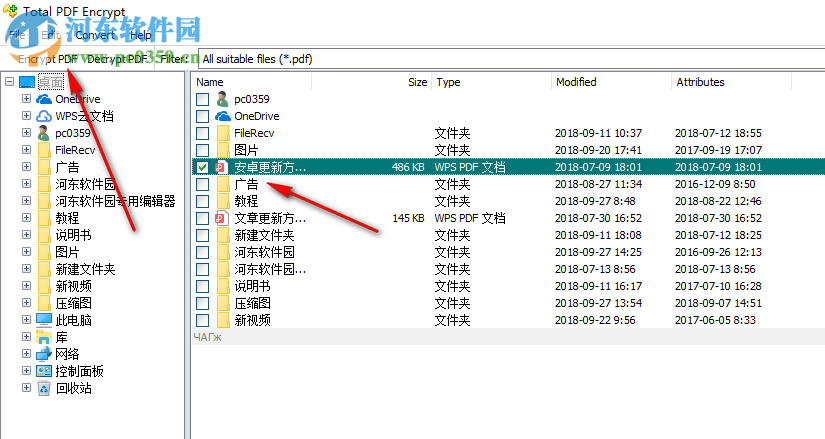Select 教程 folder in tree
Viewport: 825px width, 439px height.
(67, 218)
